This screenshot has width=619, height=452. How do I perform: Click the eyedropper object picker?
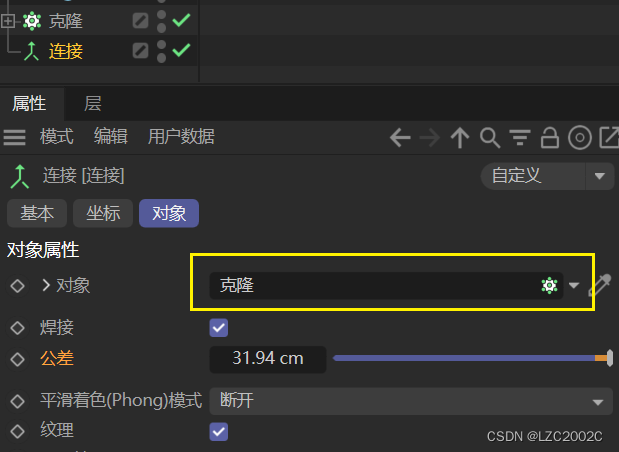(x=600, y=285)
